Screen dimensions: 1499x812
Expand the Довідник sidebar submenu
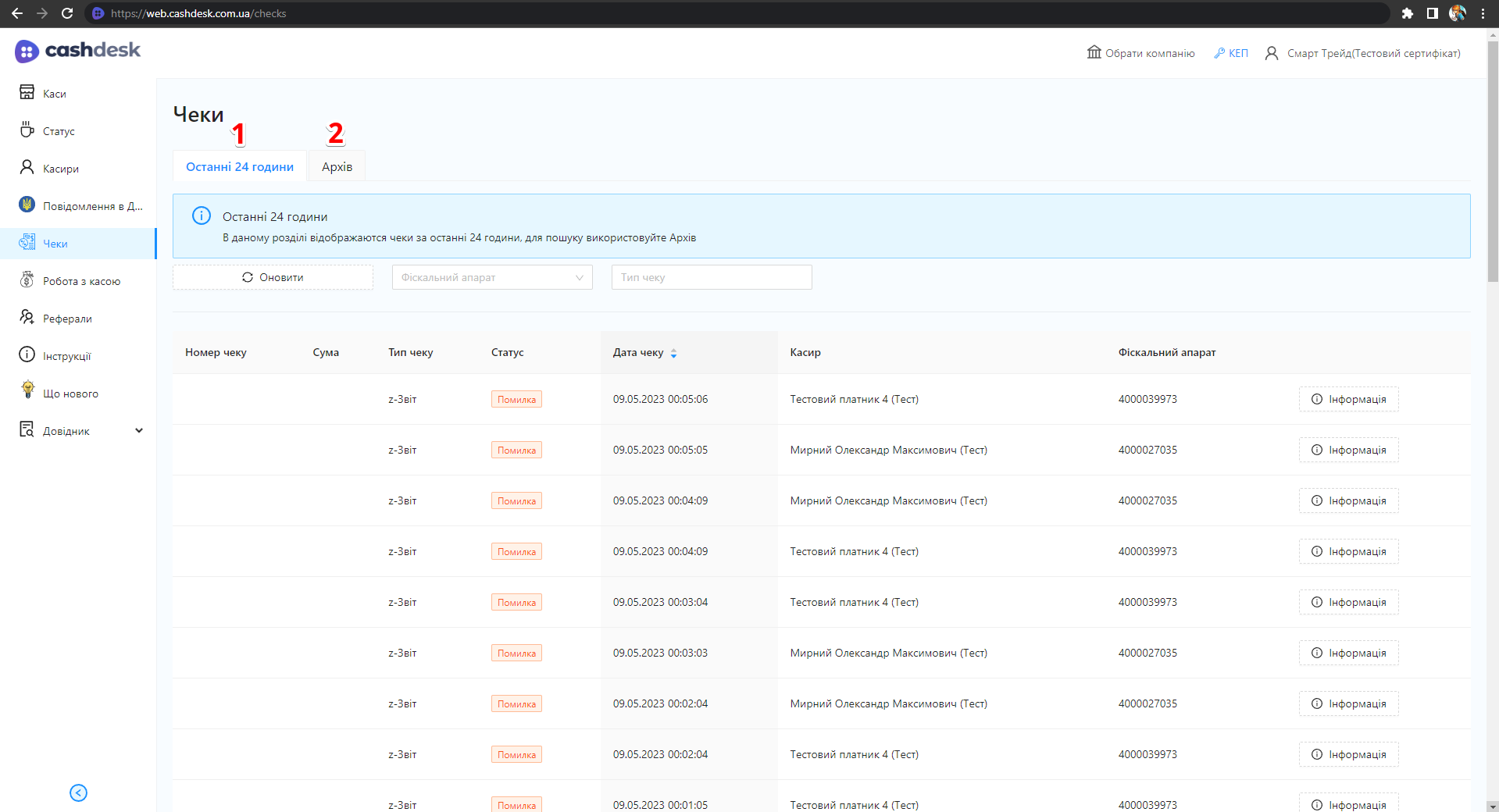tap(139, 431)
